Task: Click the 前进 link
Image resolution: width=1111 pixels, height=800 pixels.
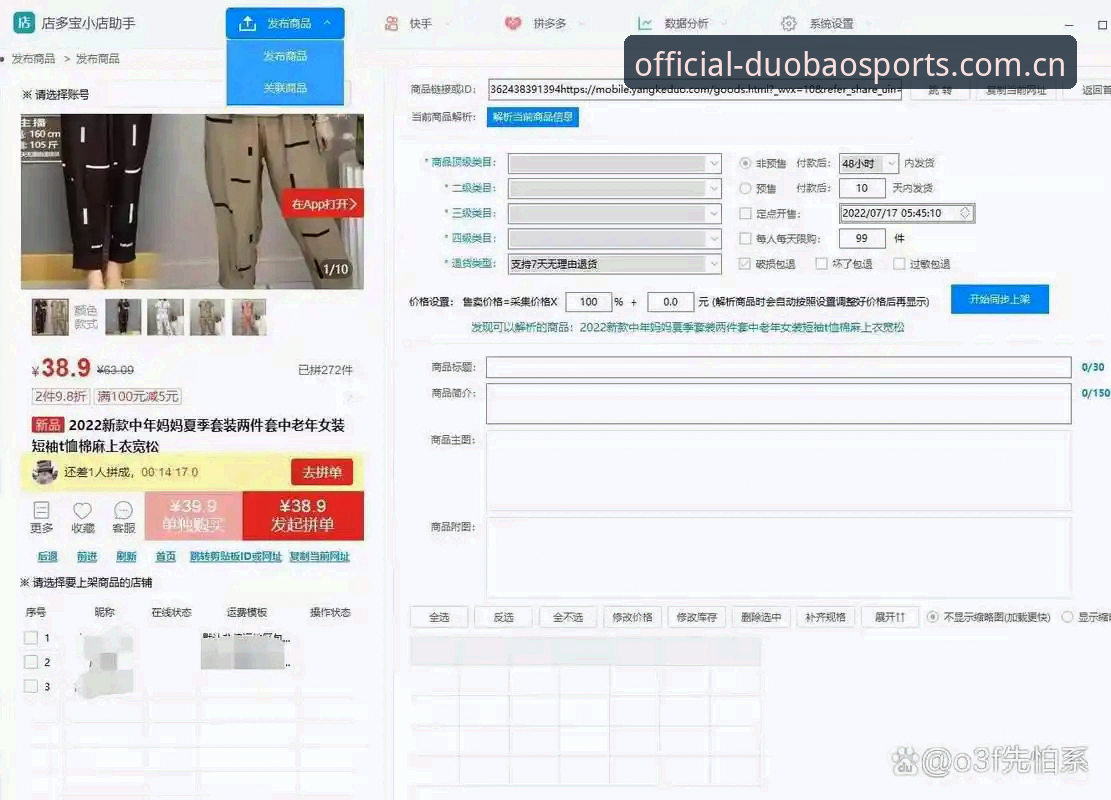Action: 87,557
